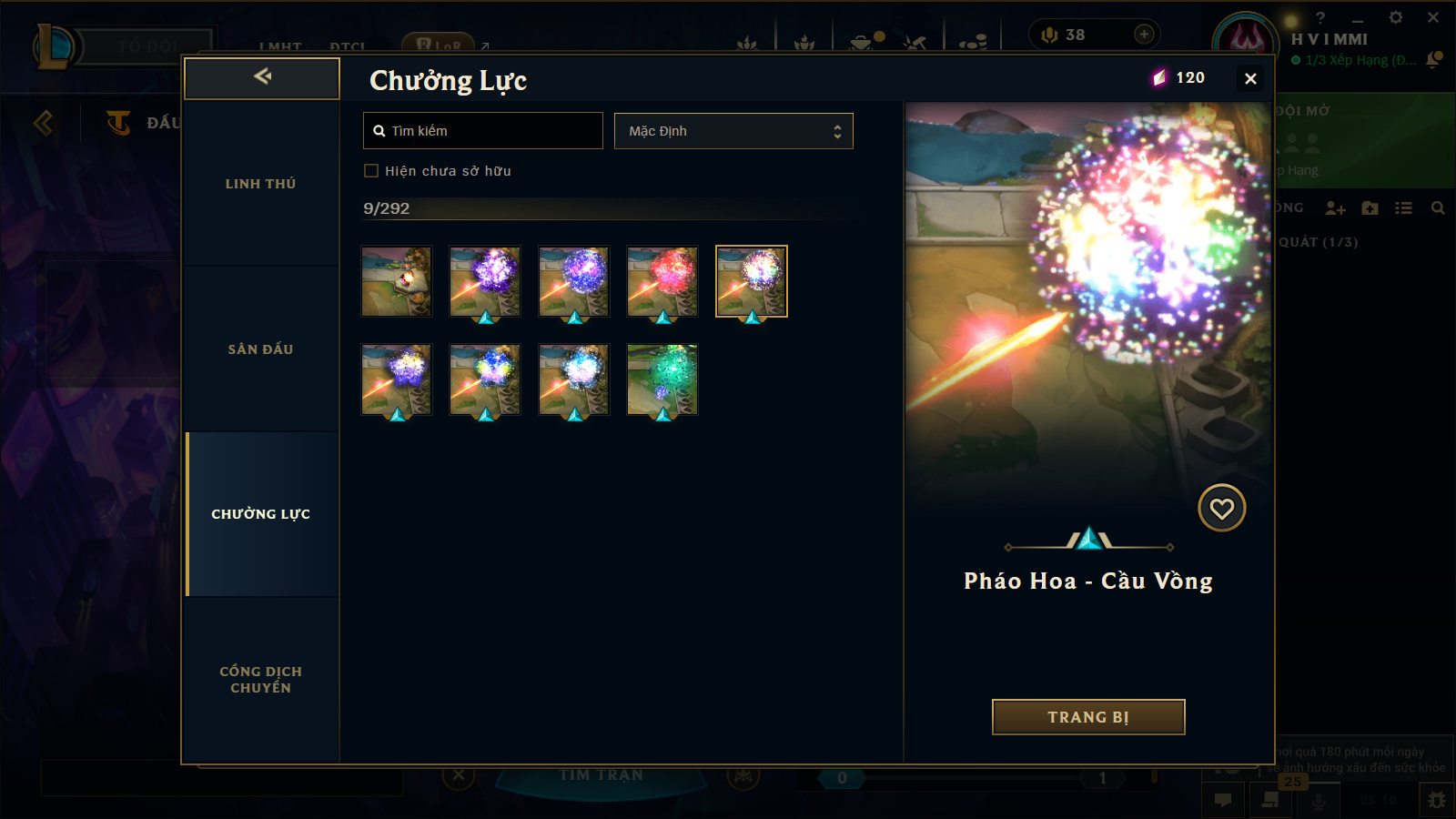
Task: Switch to the Sân Đấu tab
Action: [261, 349]
